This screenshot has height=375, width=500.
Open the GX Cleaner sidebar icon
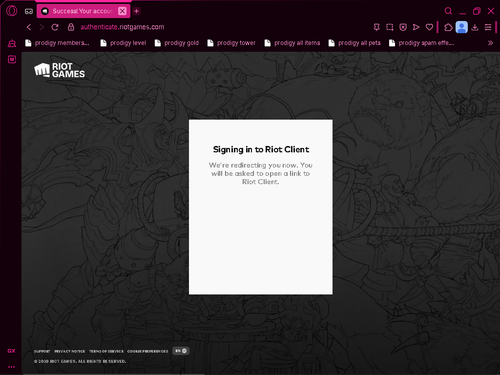point(12,43)
